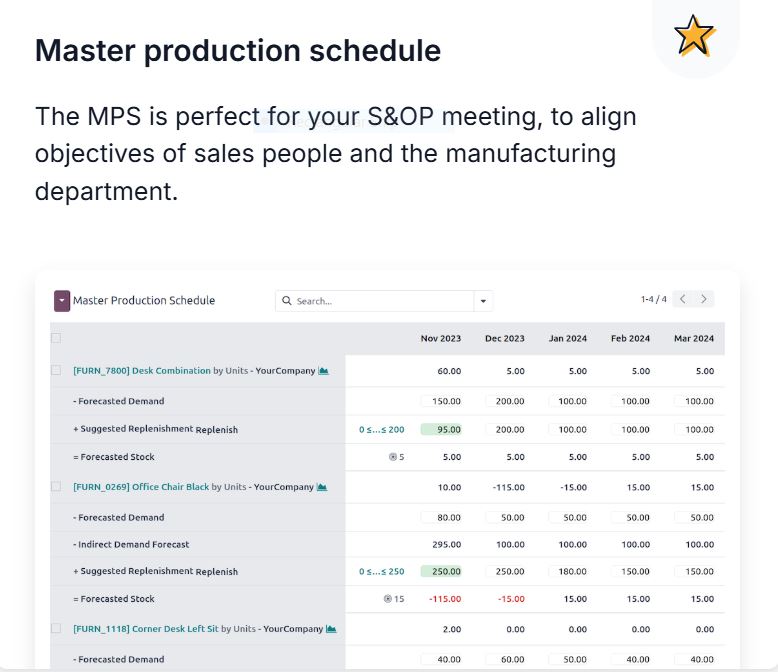Click the Search input field
The height and width of the screenshot is (672, 778).
click(x=380, y=301)
